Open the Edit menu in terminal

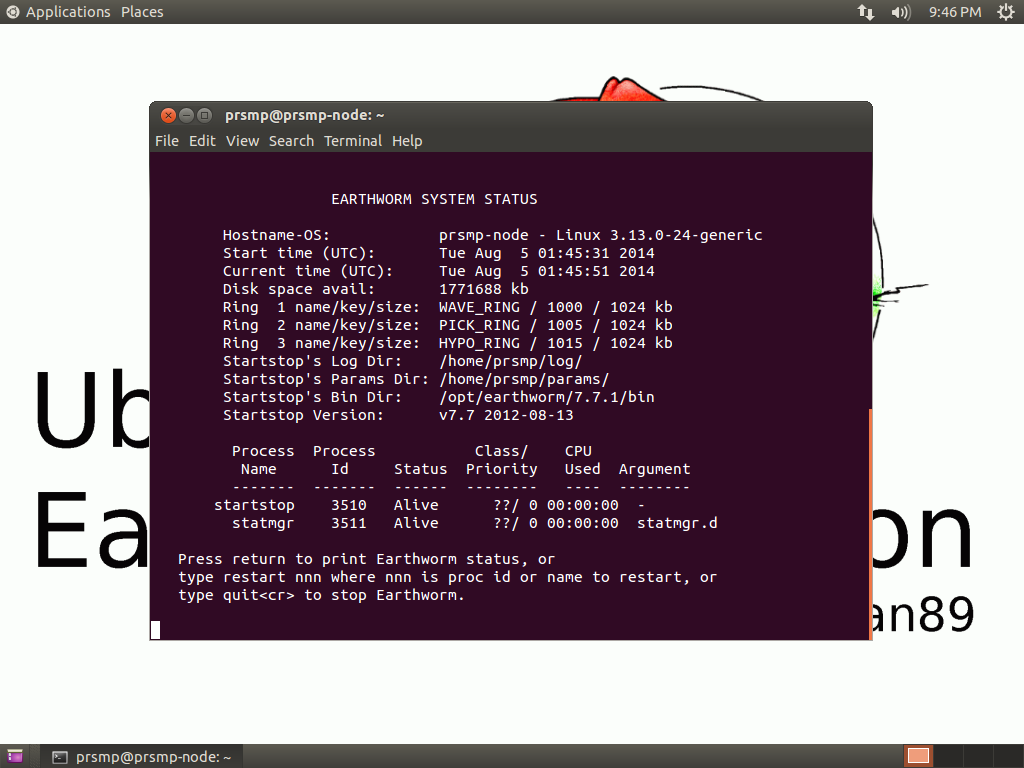pyautogui.click(x=202, y=141)
